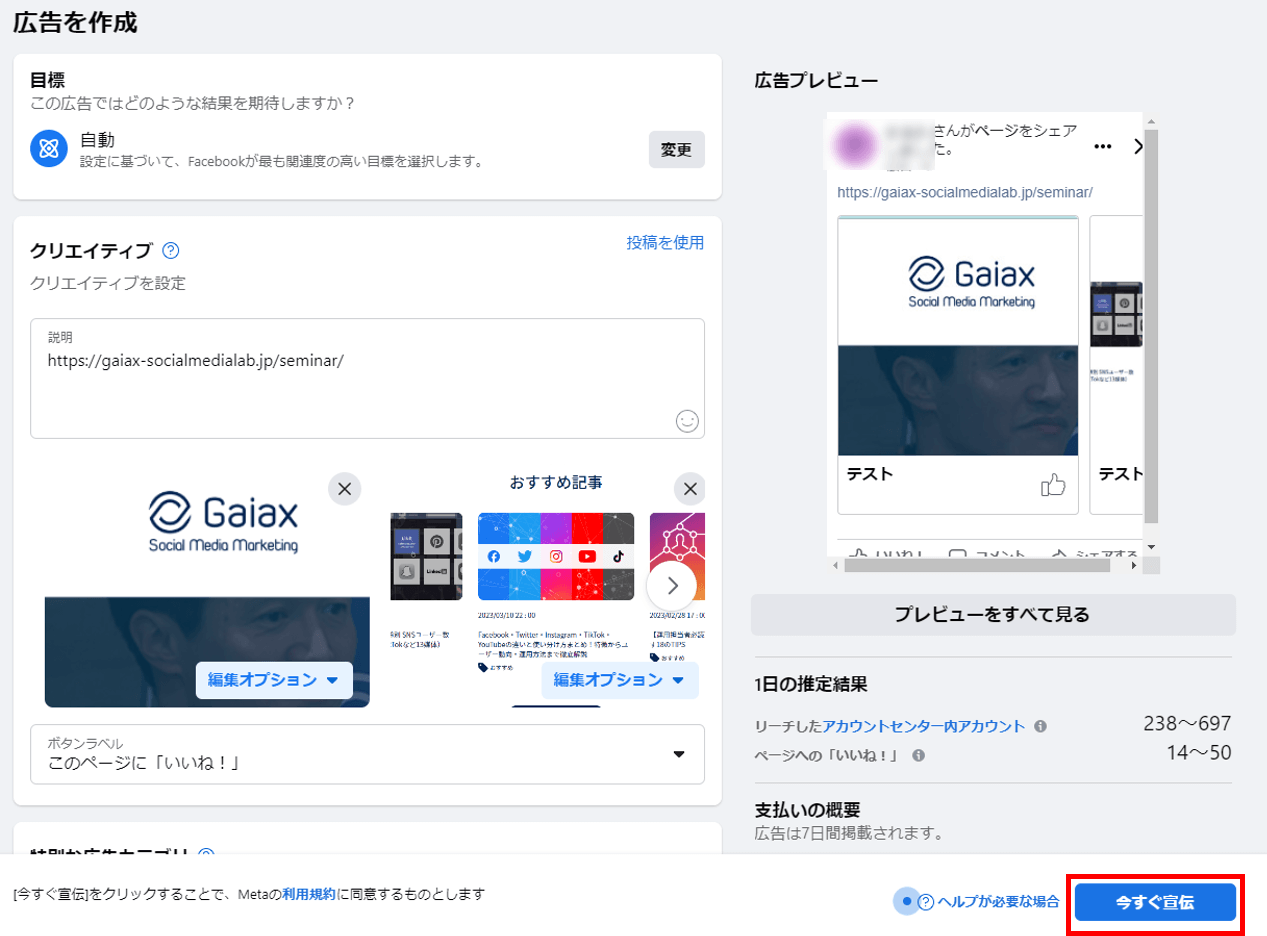Viewport: 1267px width, 936px height.
Task: Click the automatic objective atom icon
Action: [x=48, y=149]
